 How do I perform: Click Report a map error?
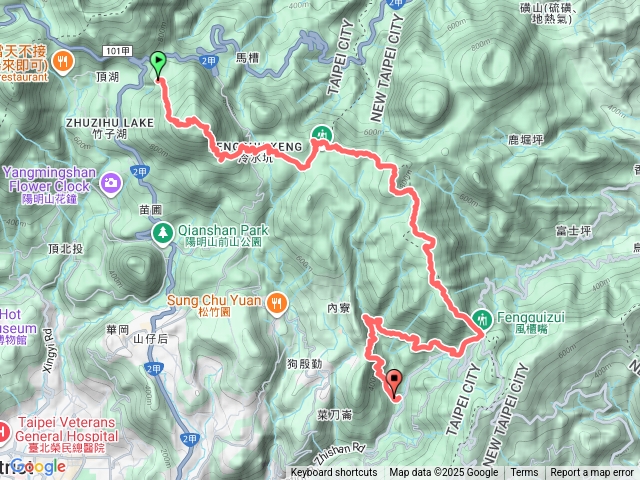pos(592,473)
